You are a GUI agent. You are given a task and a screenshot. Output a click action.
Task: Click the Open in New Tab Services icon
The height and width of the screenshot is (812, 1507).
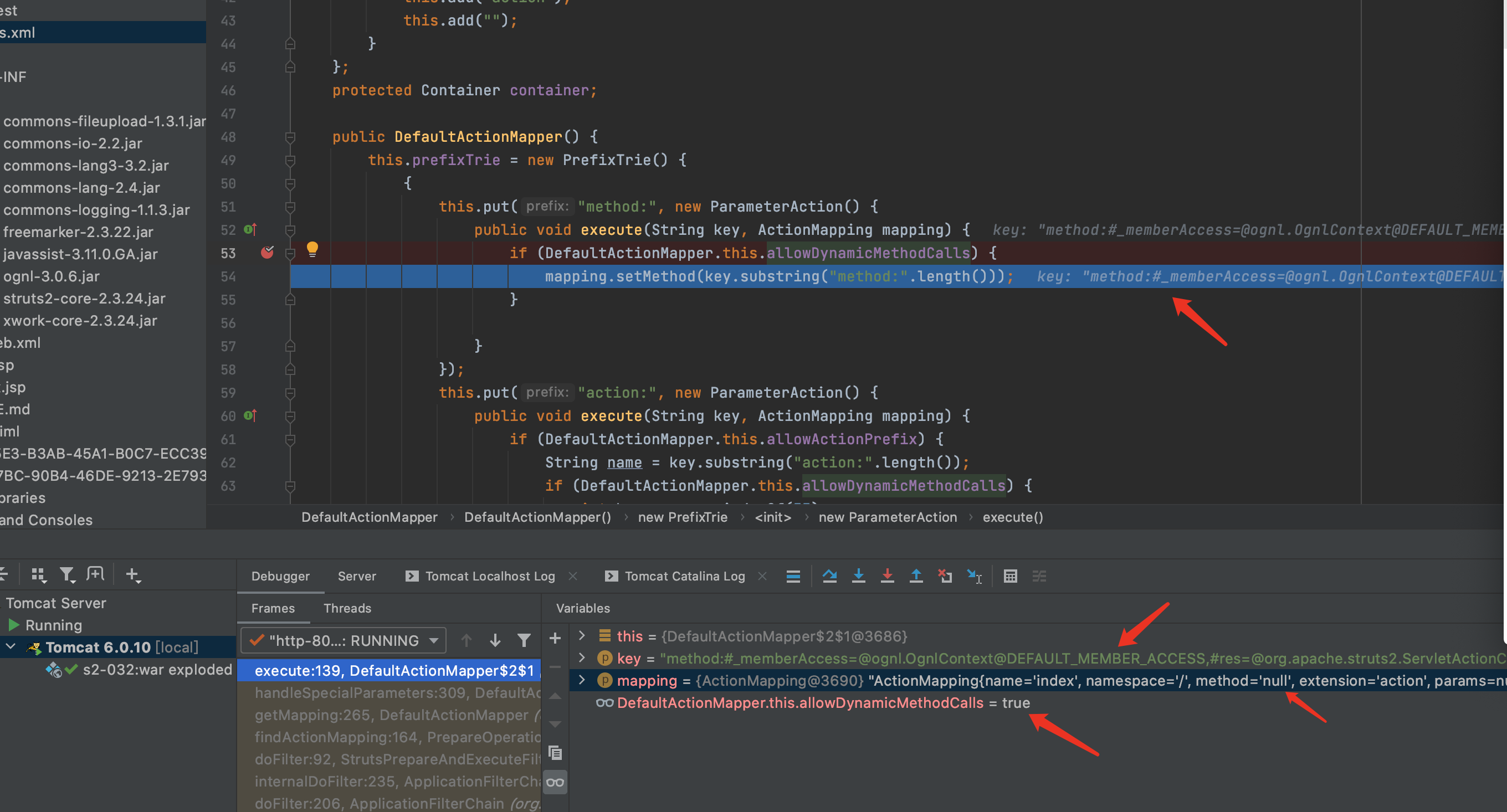[95, 574]
